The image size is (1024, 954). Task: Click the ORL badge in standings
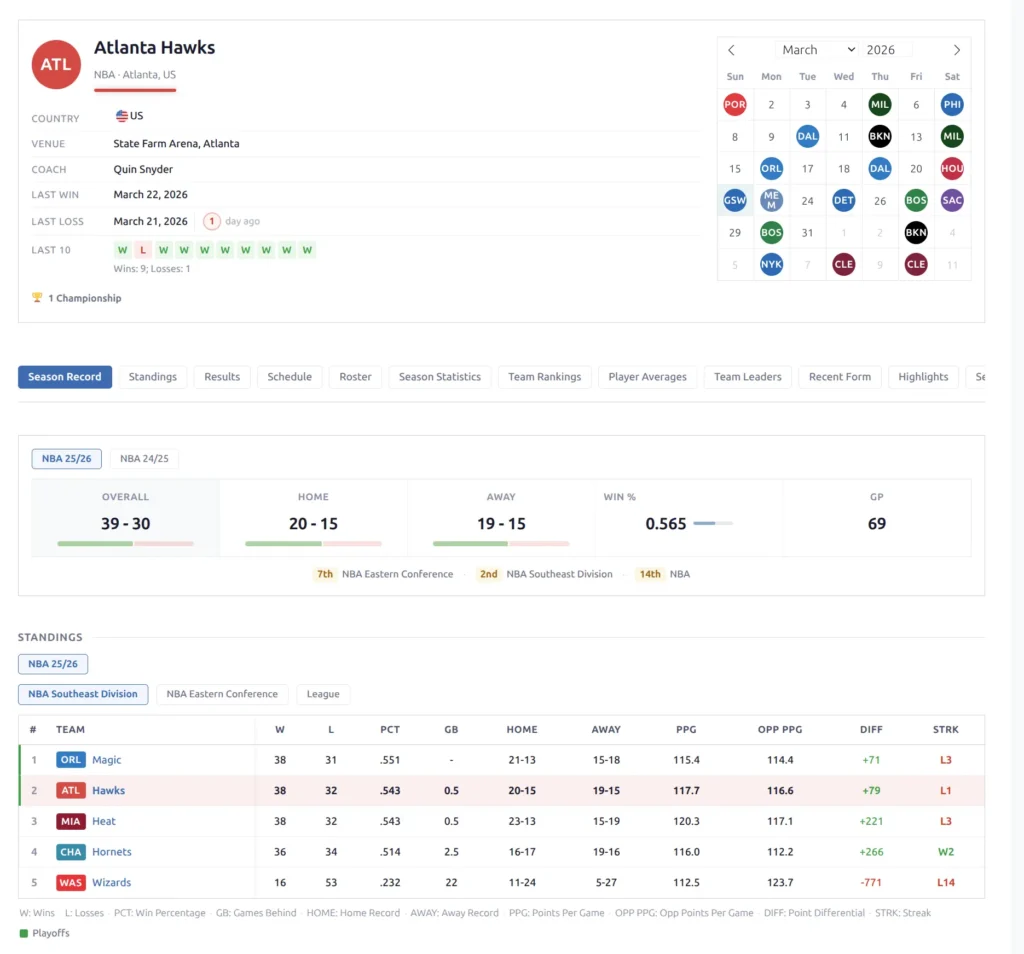(x=71, y=760)
